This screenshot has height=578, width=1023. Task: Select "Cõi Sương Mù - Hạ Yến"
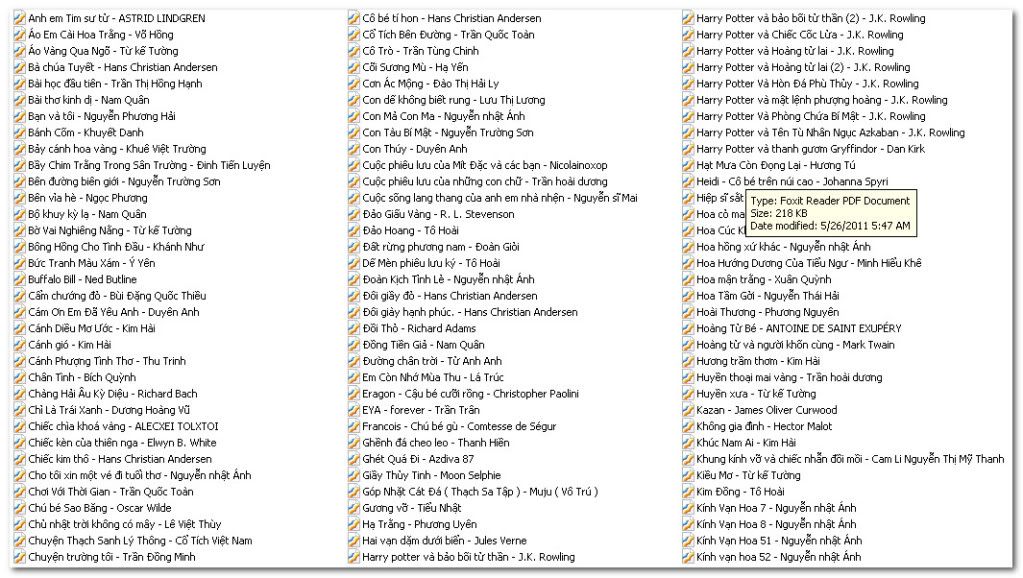pyautogui.click(x=416, y=67)
